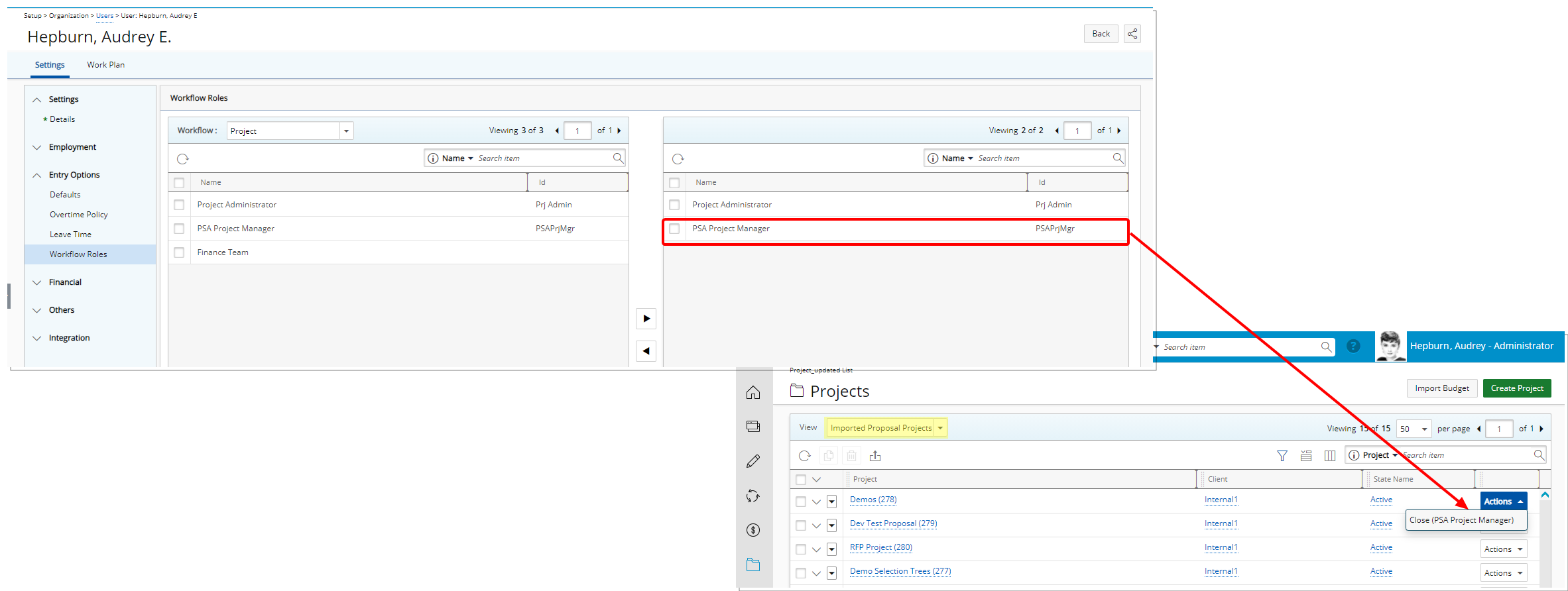
Task: Go to previous page in right roles list
Action: pos(1057,131)
